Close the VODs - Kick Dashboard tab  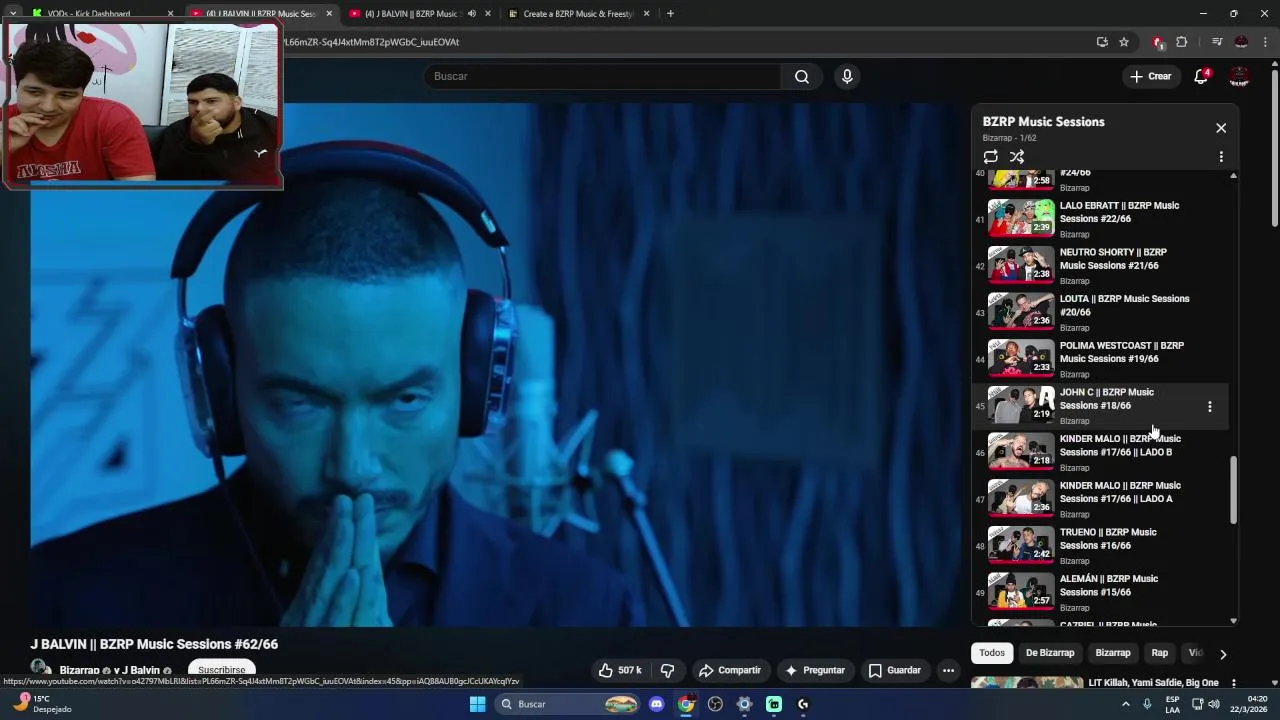(x=170, y=14)
